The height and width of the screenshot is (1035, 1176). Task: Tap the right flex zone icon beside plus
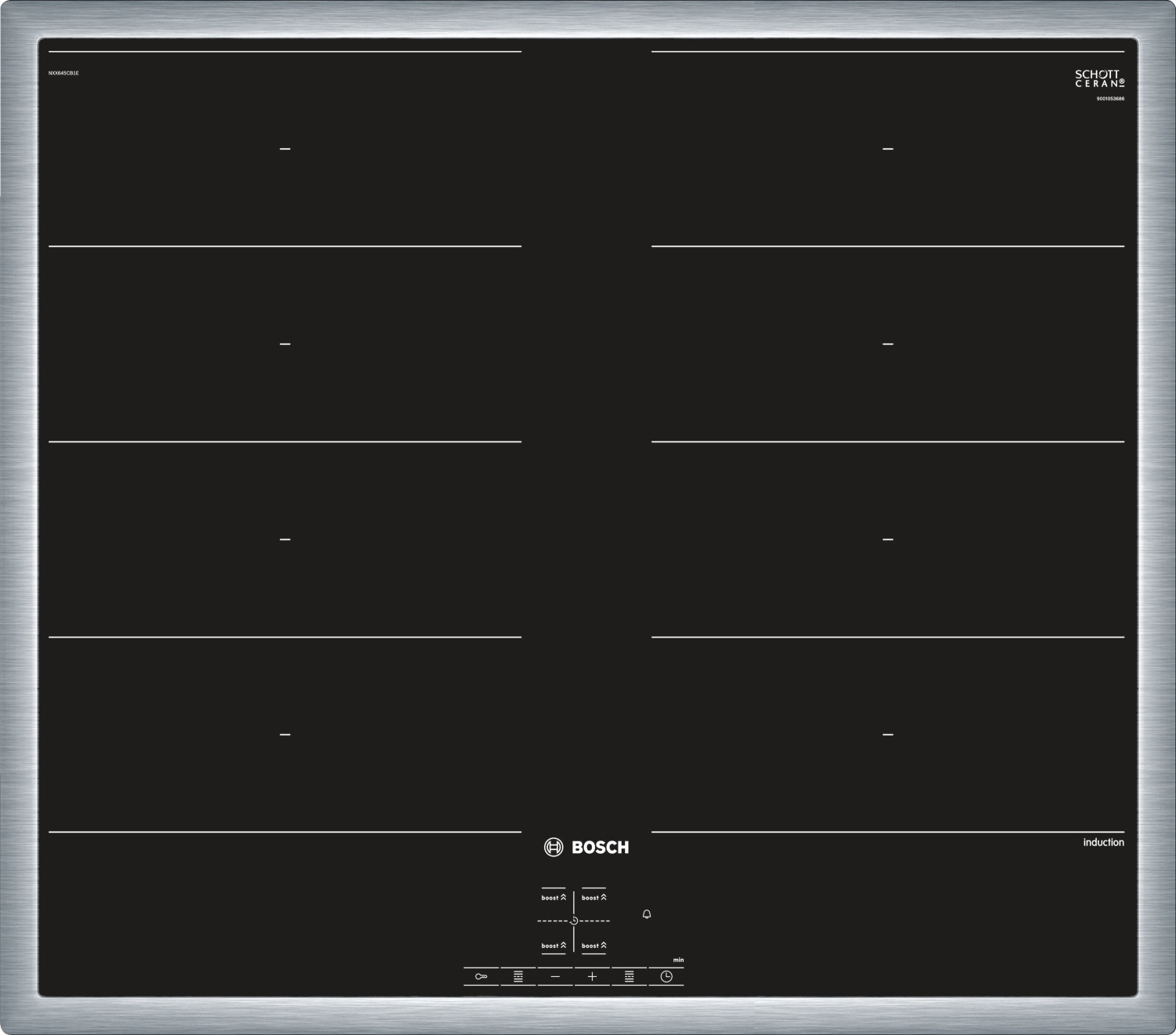pos(629,976)
